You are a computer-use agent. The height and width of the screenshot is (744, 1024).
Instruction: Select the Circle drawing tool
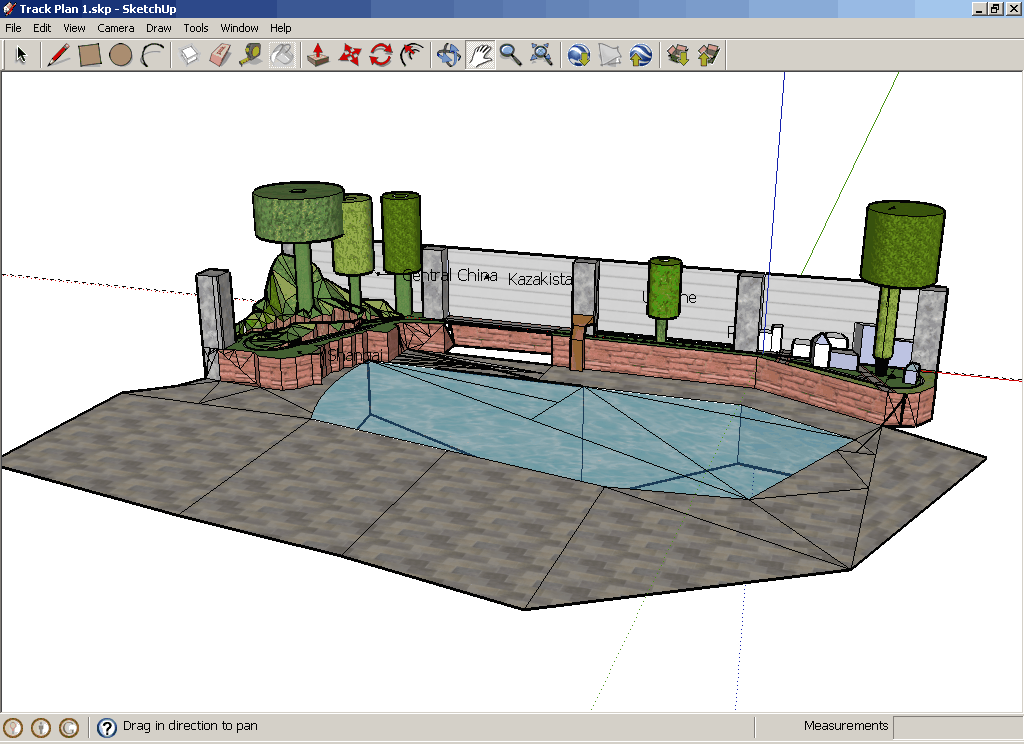coord(121,55)
